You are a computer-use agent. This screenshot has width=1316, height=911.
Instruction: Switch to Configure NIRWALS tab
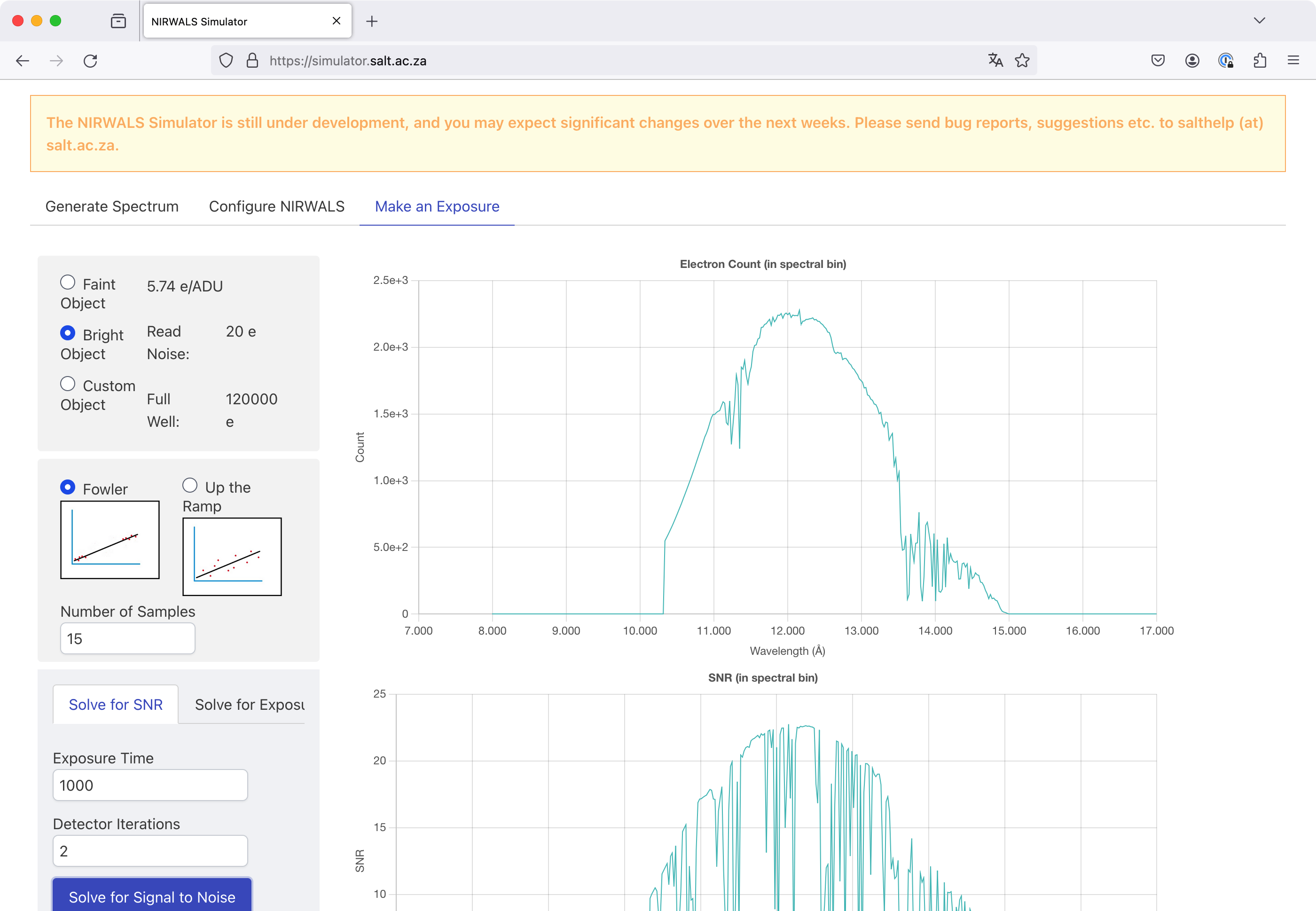277,207
